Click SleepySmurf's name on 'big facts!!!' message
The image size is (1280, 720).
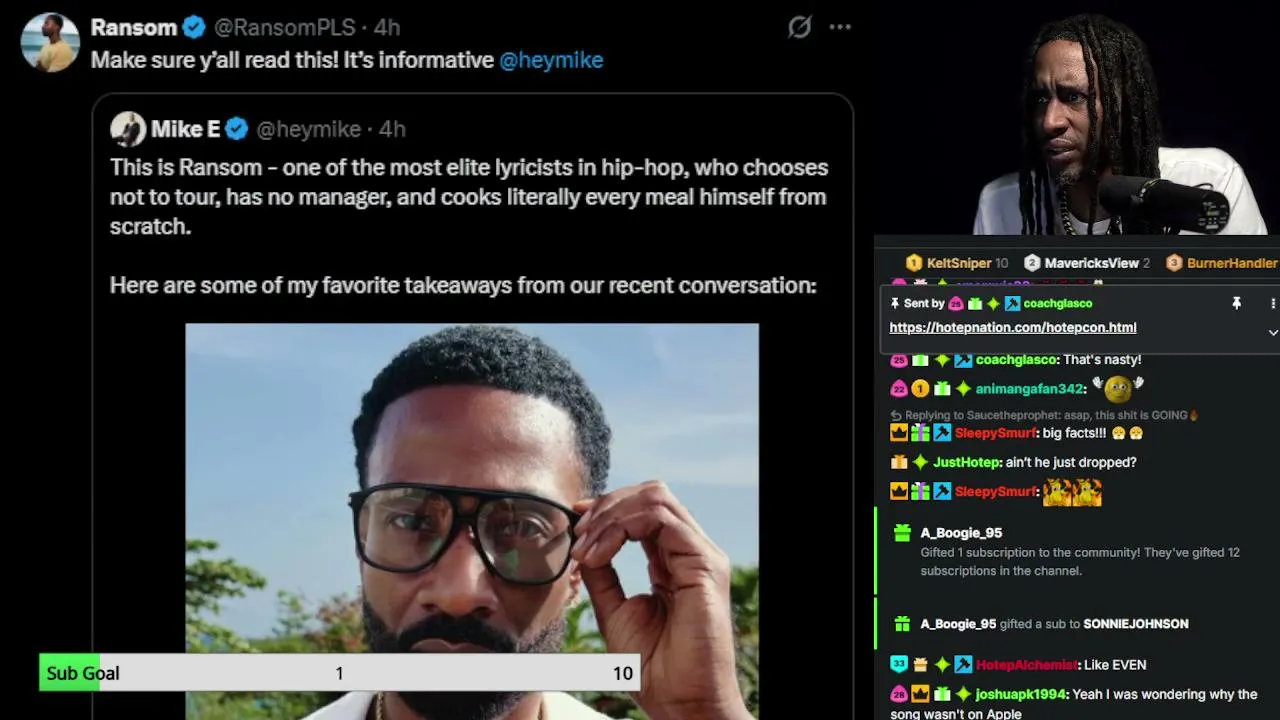point(995,433)
